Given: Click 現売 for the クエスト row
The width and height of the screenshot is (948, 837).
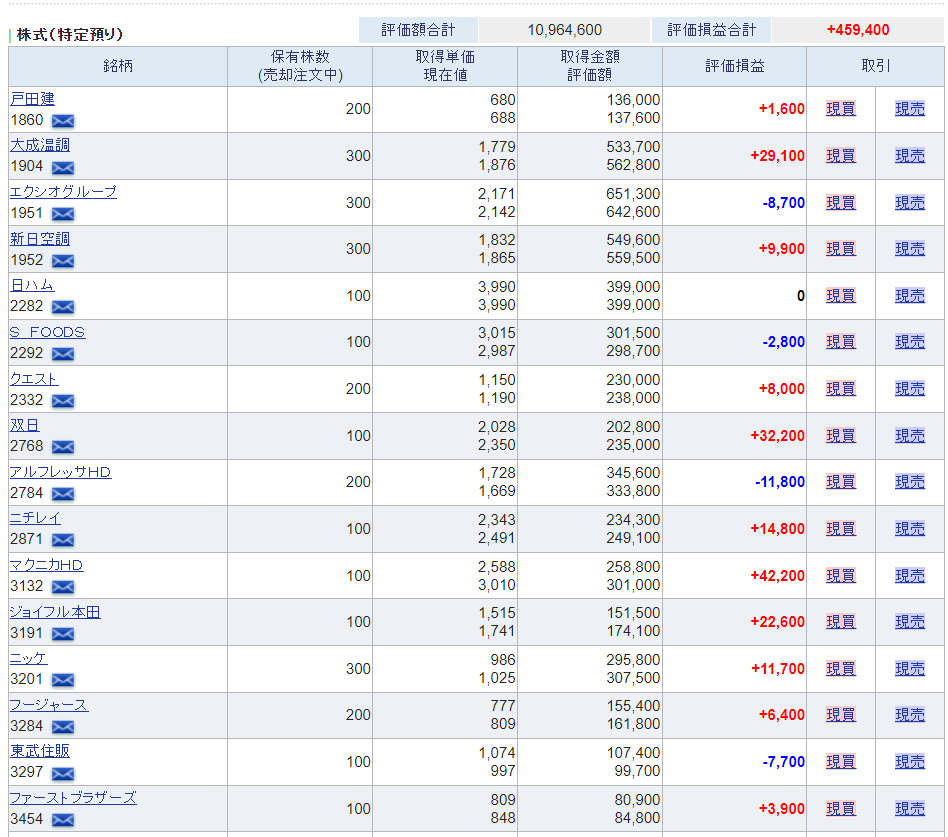Looking at the screenshot, I should [x=910, y=388].
